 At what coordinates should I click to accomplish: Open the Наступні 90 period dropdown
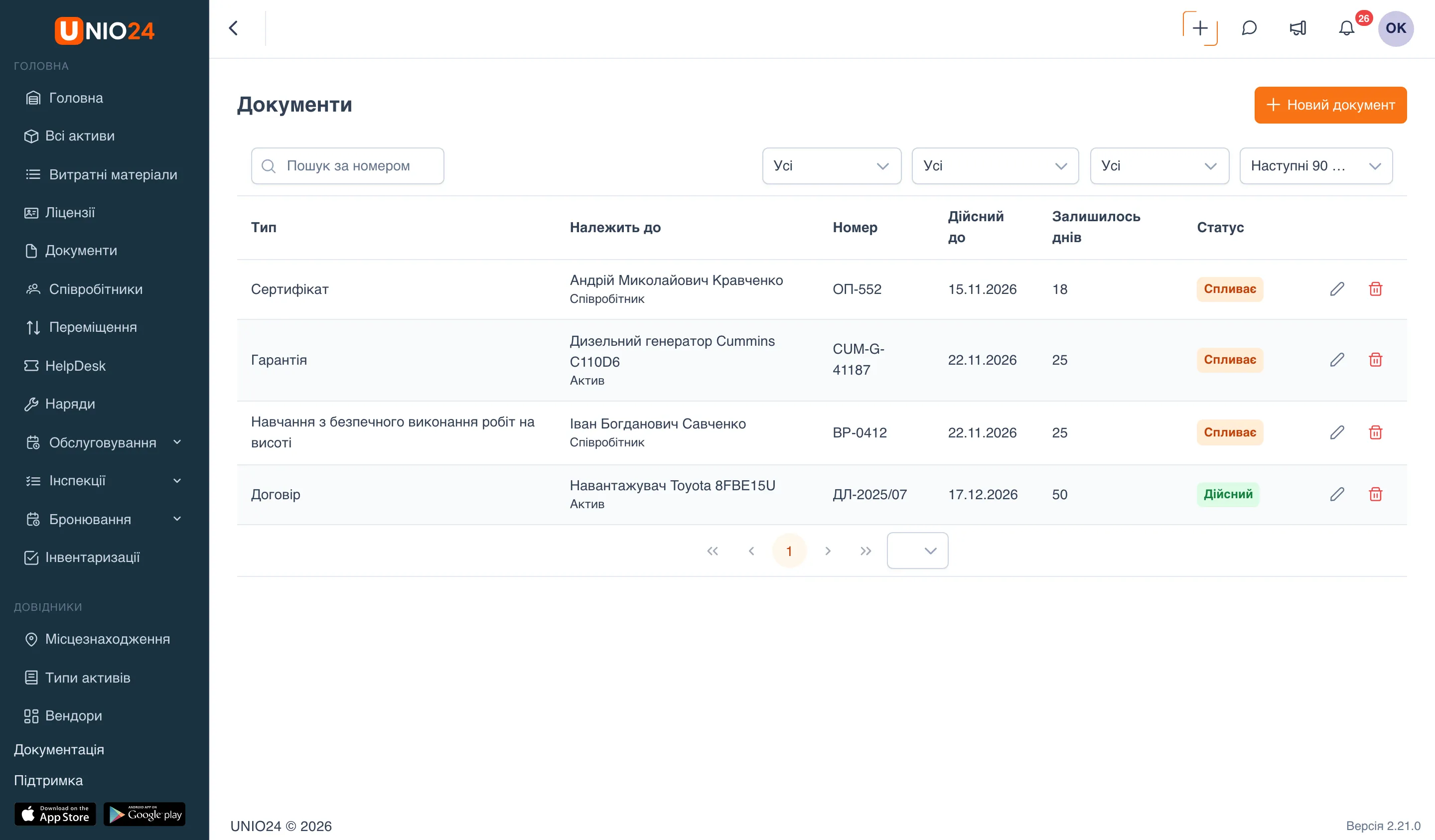click(x=1315, y=166)
